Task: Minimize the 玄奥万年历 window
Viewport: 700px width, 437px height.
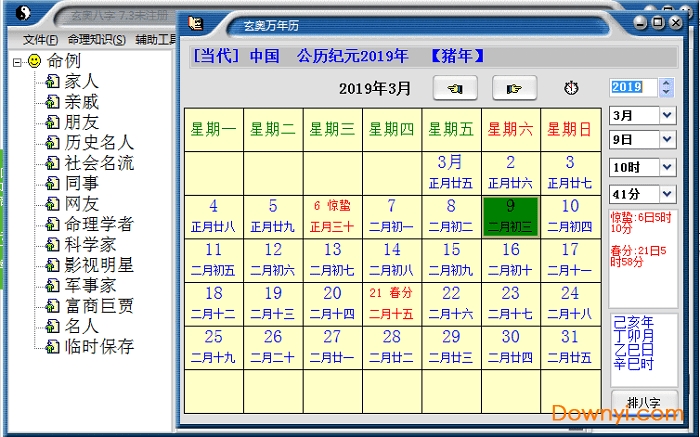Action: 640,22
